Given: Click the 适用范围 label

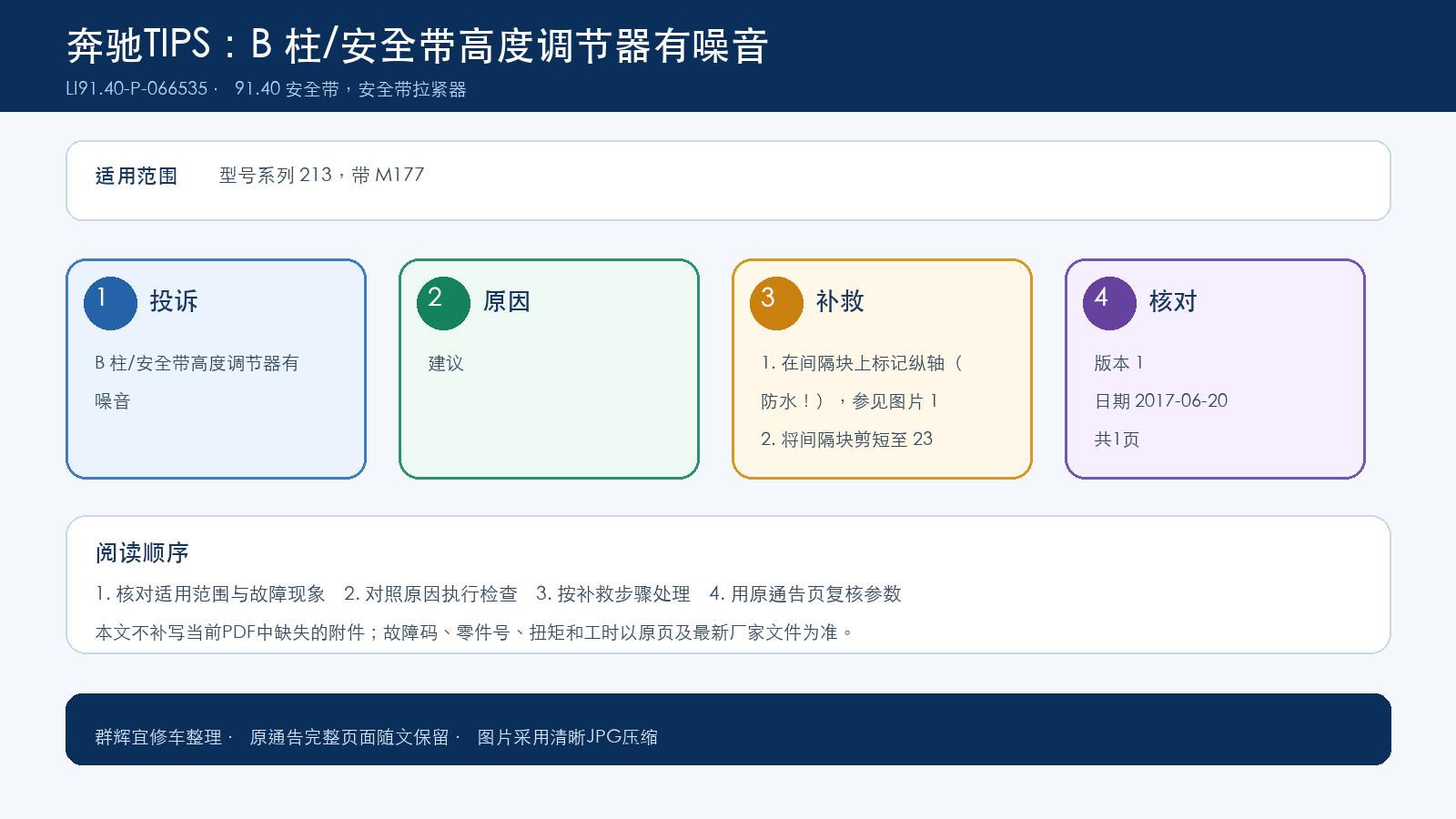Looking at the screenshot, I should (x=136, y=176).
